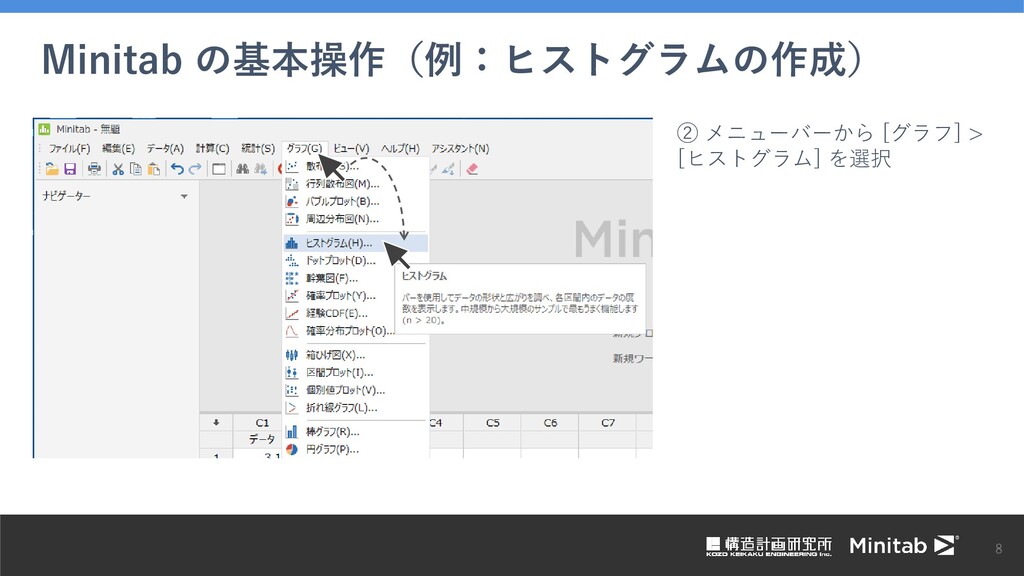This screenshot has width=1024, height=576.
Task: Click the グラフ(G) menu
Action: tap(304, 149)
